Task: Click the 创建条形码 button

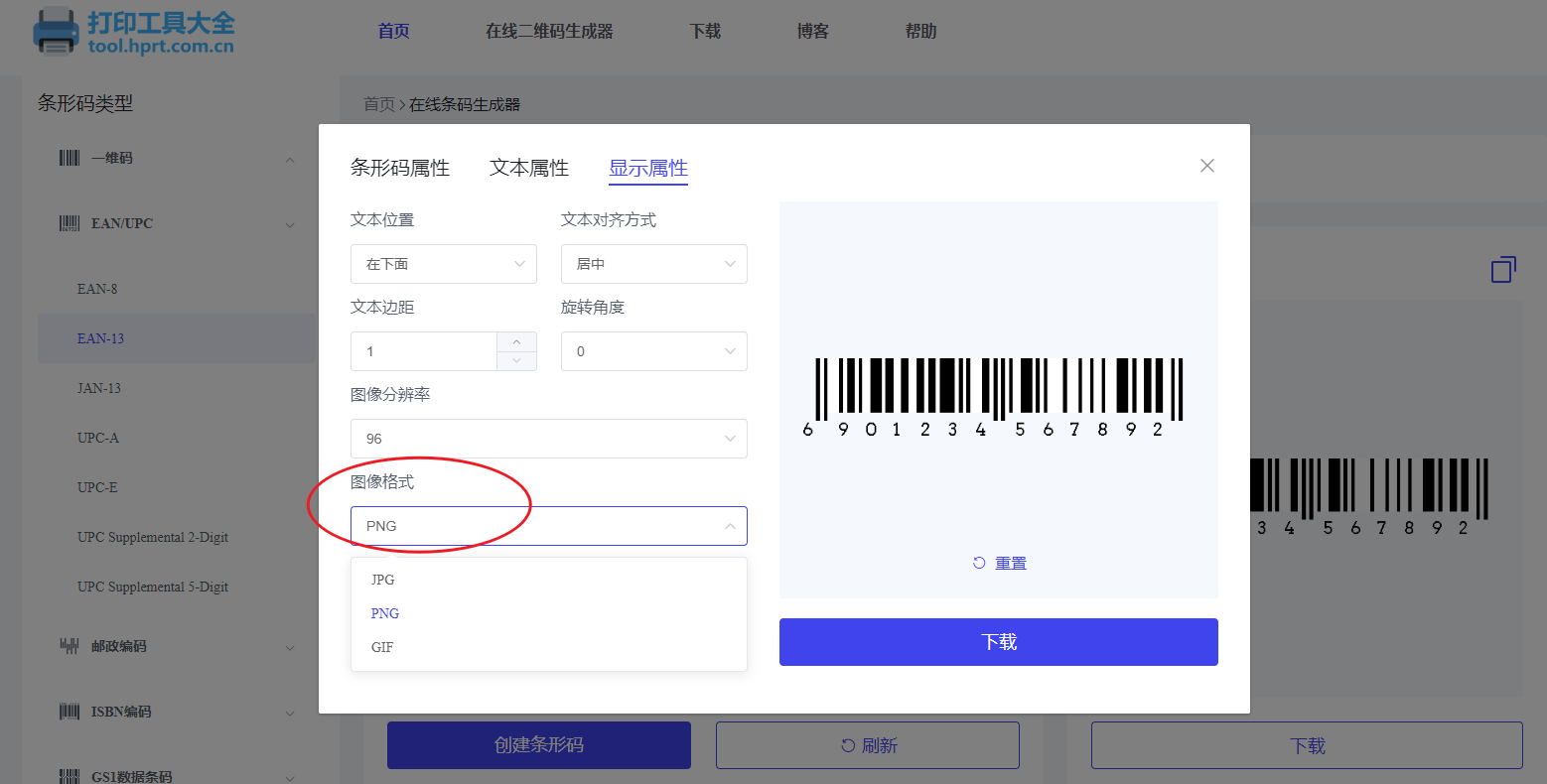Action: pos(539,745)
